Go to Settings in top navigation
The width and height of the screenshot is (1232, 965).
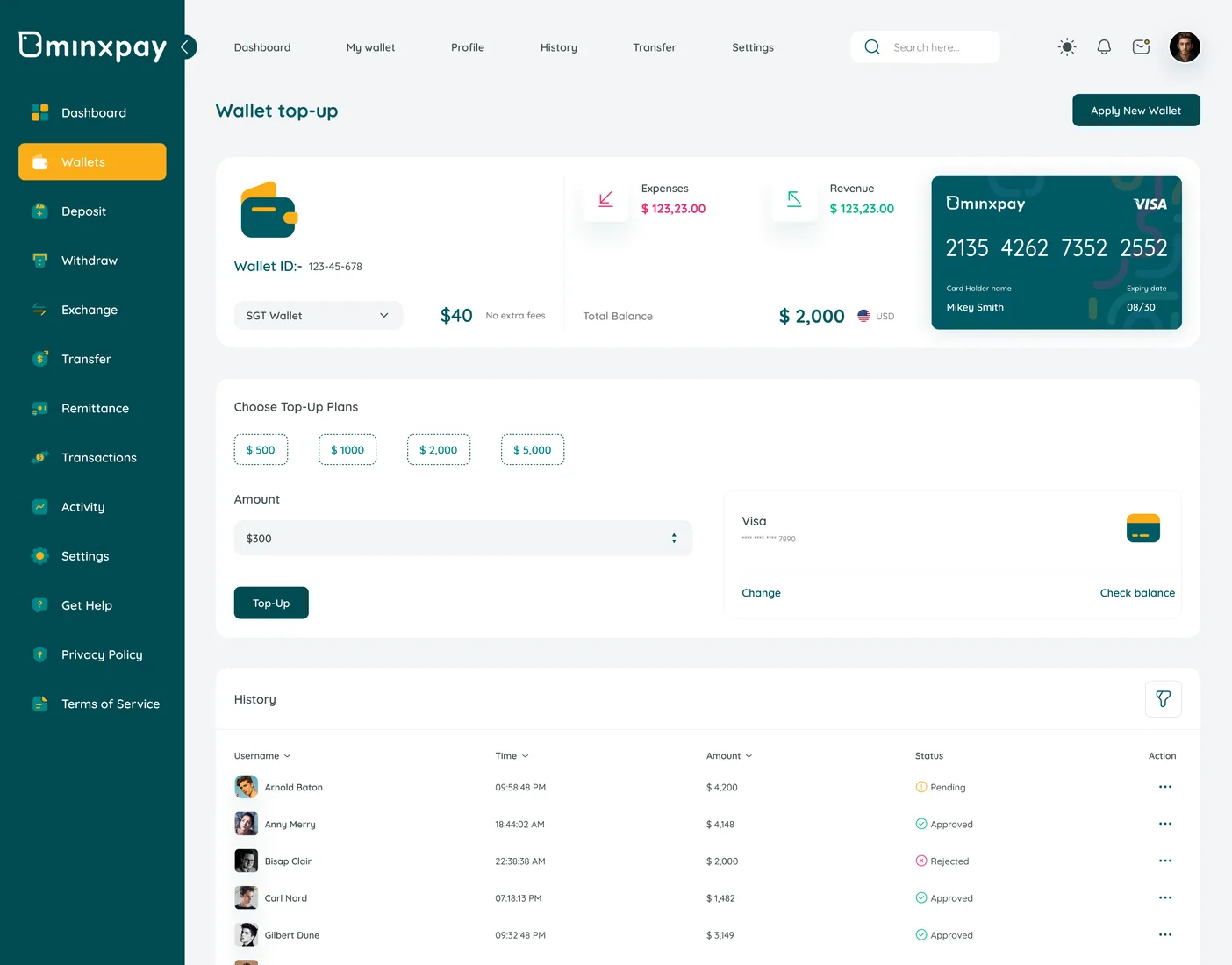click(x=753, y=47)
